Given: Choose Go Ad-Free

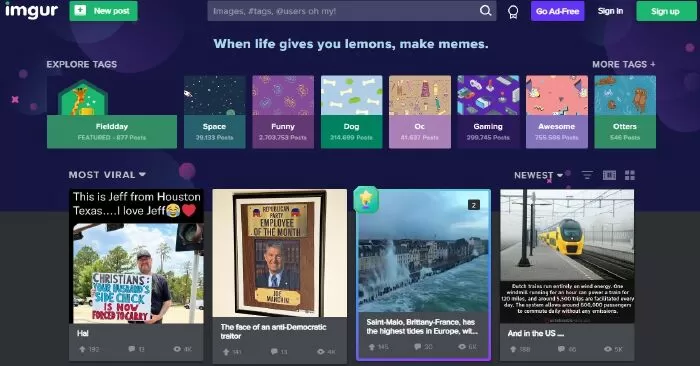Looking at the screenshot, I should click(558, 11).
